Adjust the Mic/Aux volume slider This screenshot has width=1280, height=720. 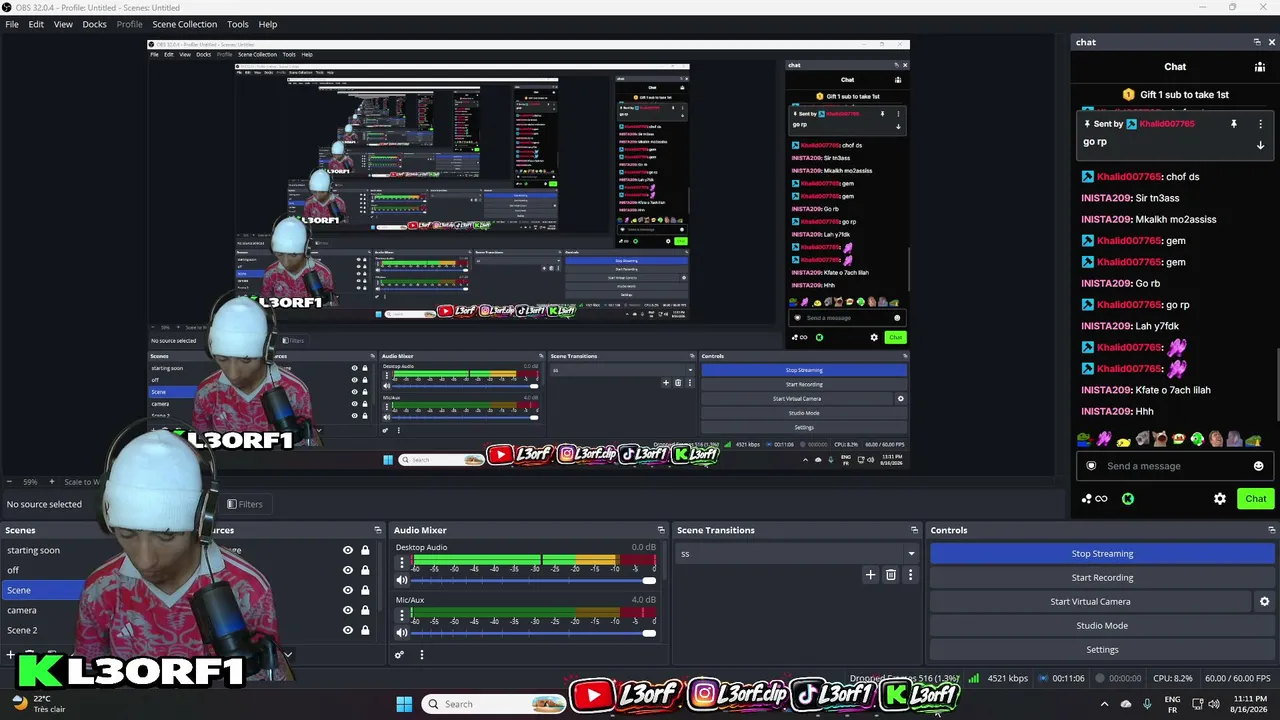click(532, 633)
